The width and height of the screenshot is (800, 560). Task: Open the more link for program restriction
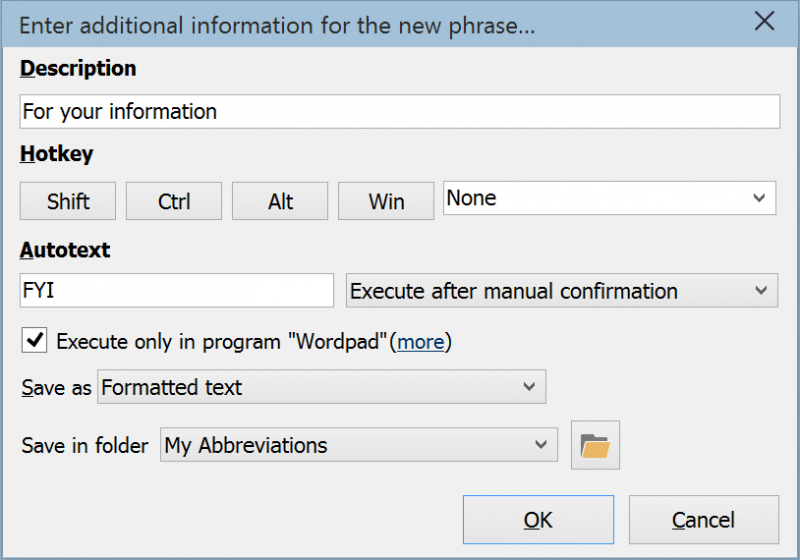click(421, 342)
